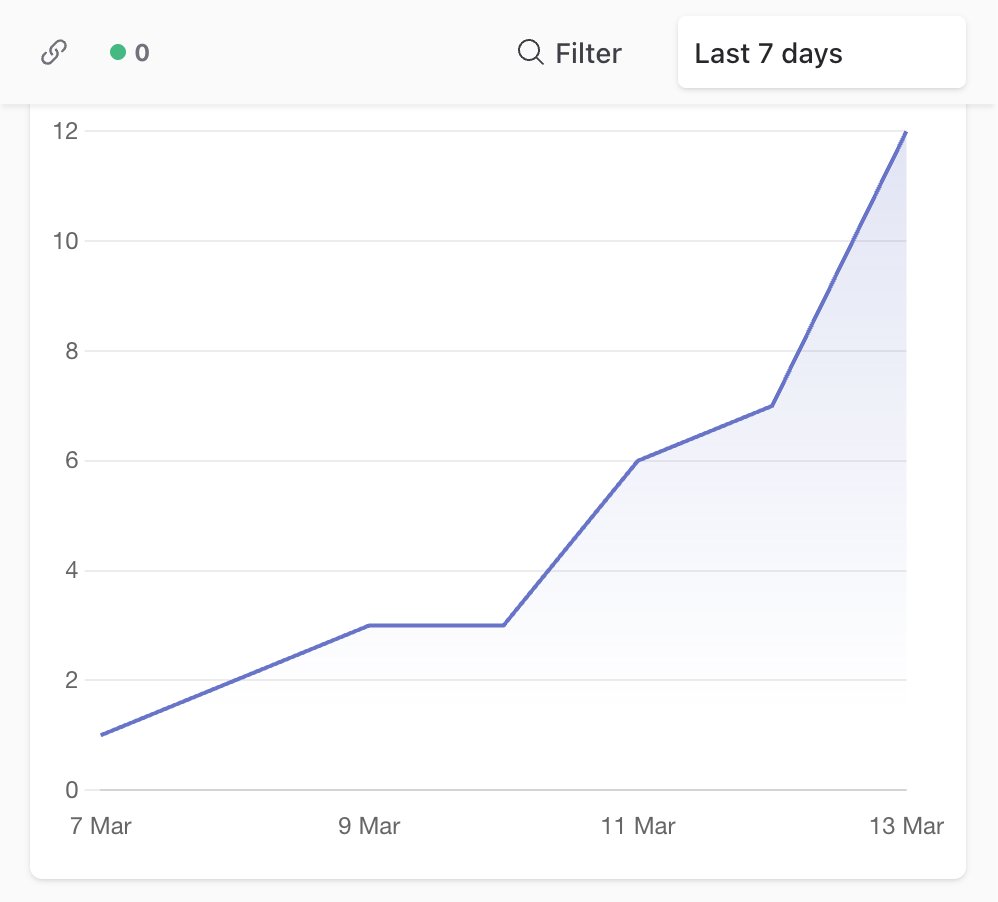Click the data point at 12 on the chart

(x=904, y=131)
